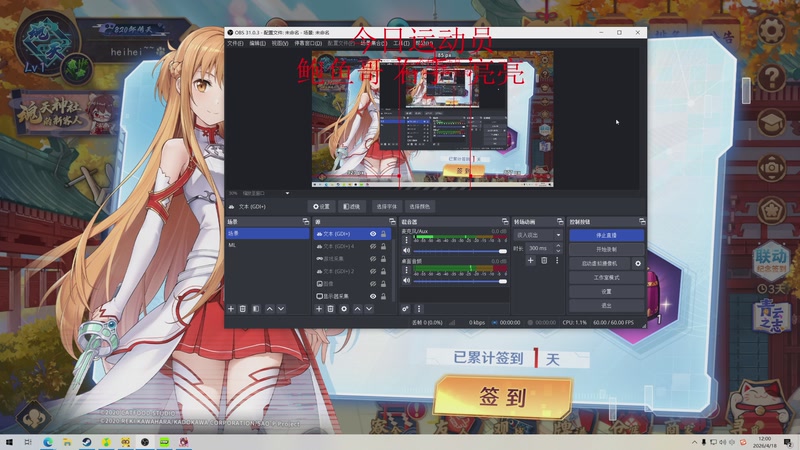This screenshot has height=450, width=800.
Task: Adjust desktop audio volume slider
Action: click(x=460, y=281)
